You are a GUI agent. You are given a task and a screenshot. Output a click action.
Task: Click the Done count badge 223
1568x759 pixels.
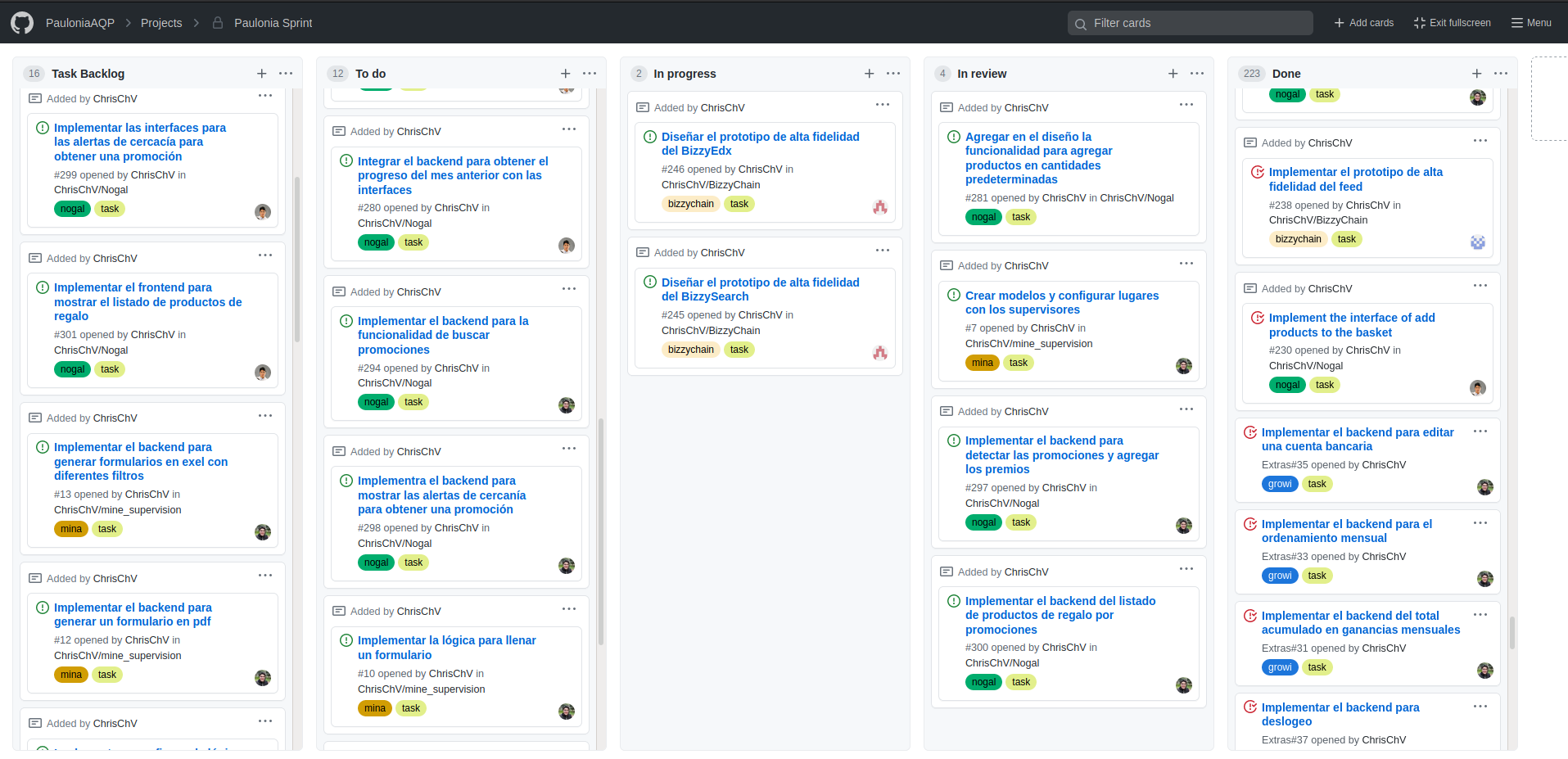point(1252,74)
